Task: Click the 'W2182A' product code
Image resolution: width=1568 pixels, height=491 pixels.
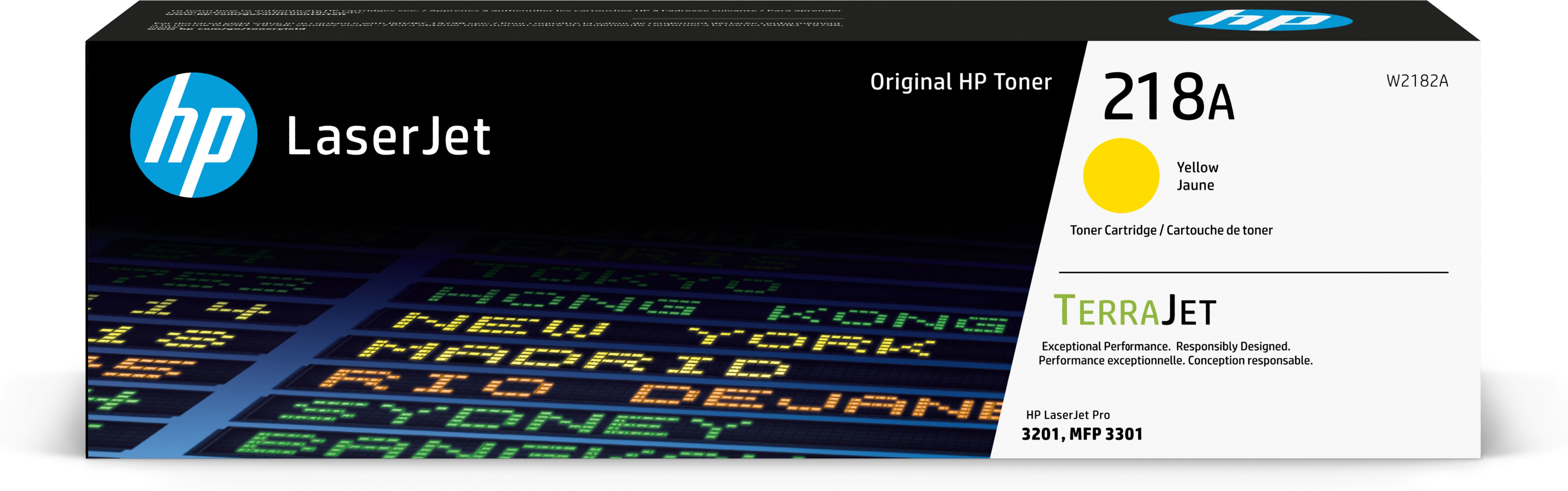Action: (x=1417, y=81)
